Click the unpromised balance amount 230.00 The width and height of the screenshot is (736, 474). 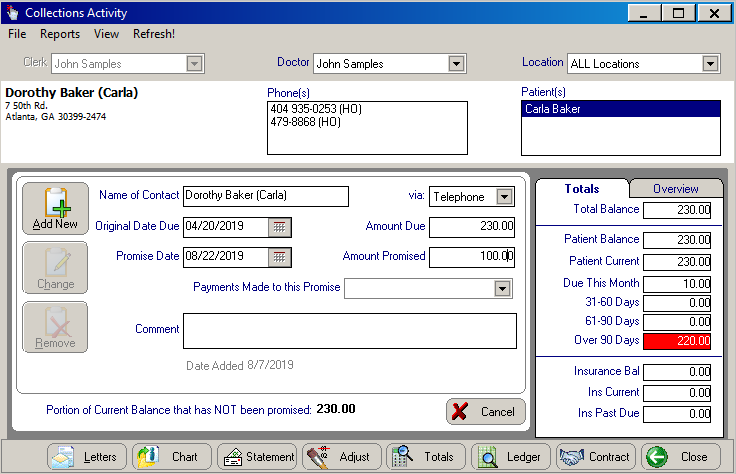tap(336, 409)
